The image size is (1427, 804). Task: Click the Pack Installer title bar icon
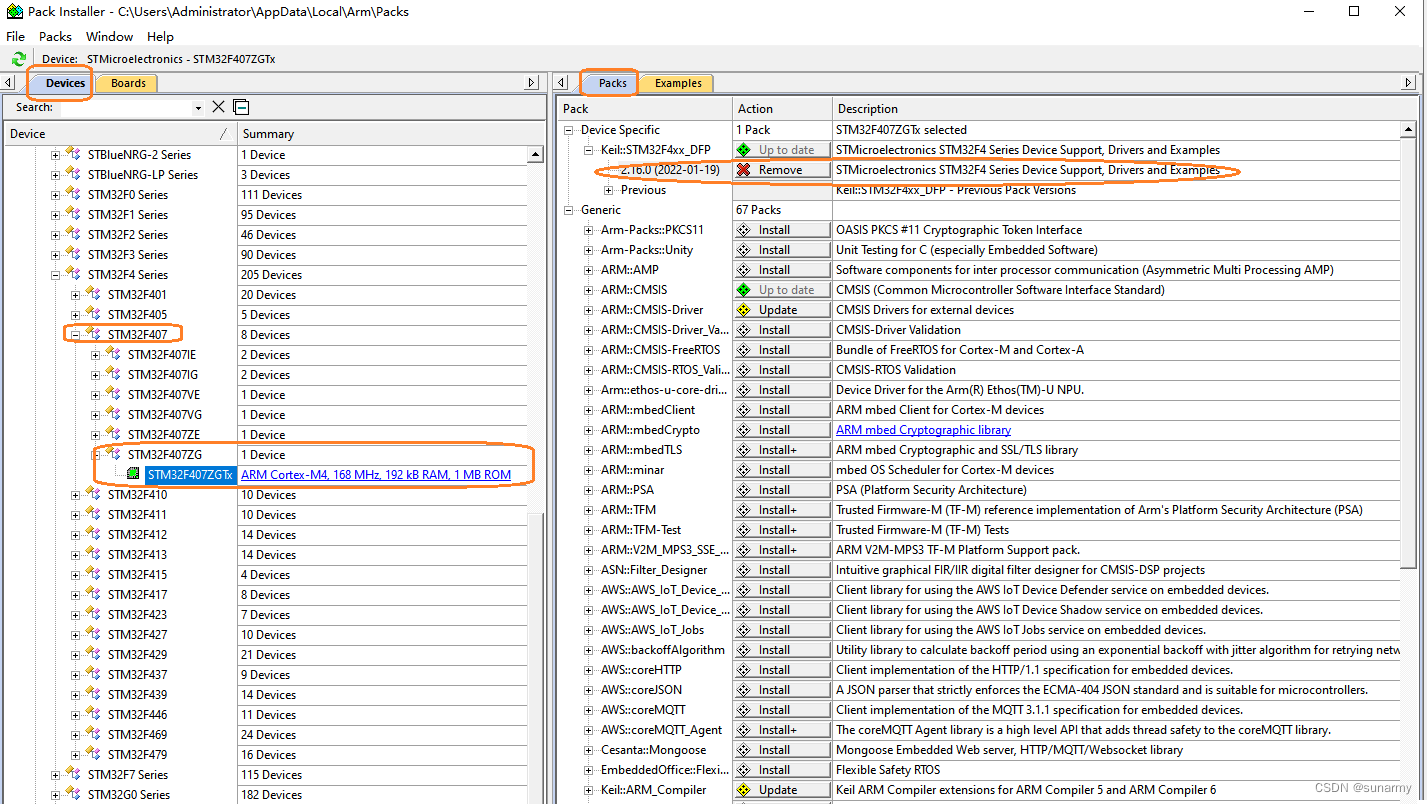point(14,12)
